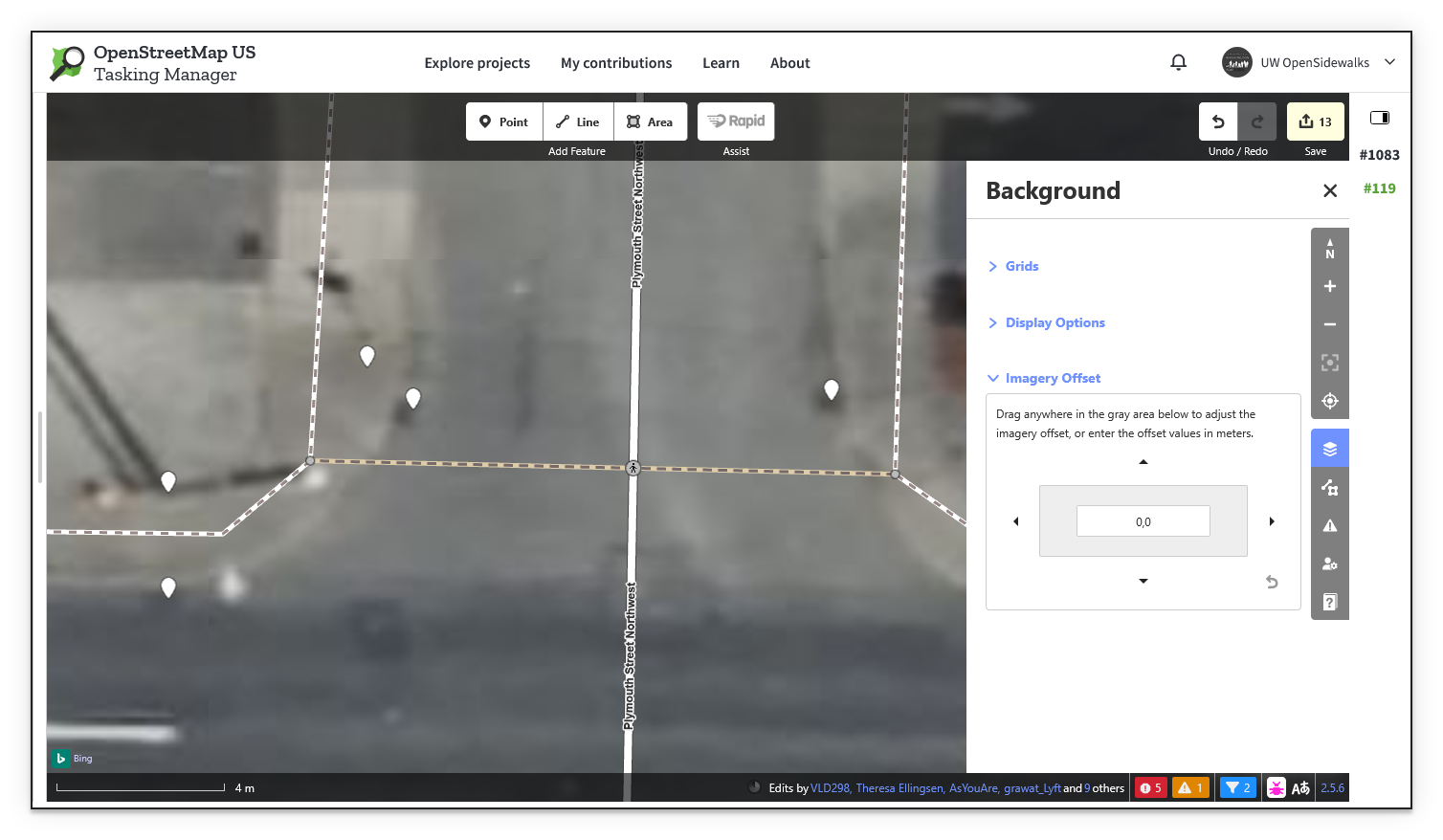This screenshot has height=840, width=1443.
Task: Select the Line drawing tool
Action: (x=577, y=122)
